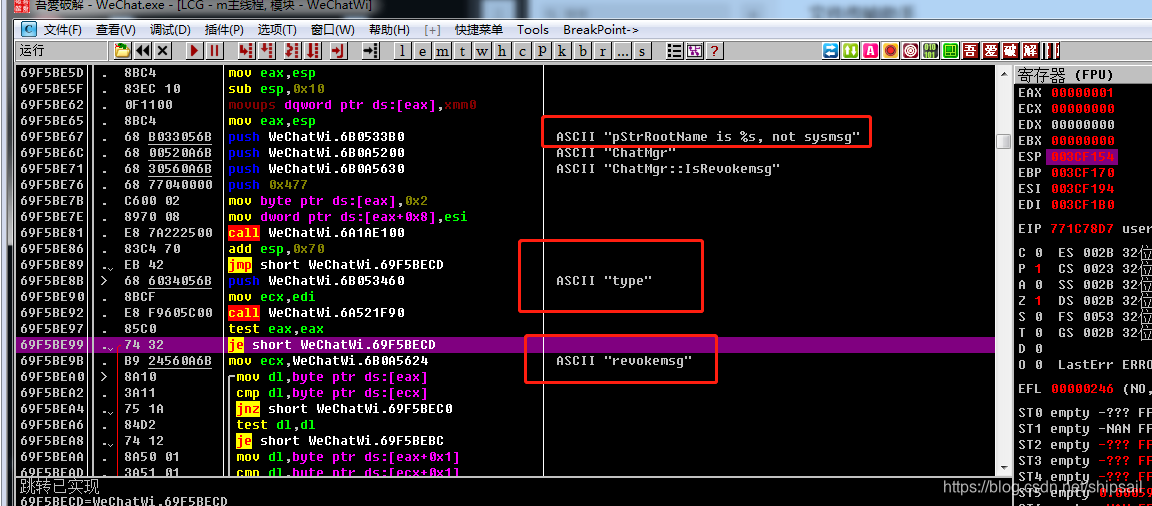Screen dimensions: 1152x506
Task: Click the disassembly vertical scrollbar thumb
Action: pos(1002,140)
